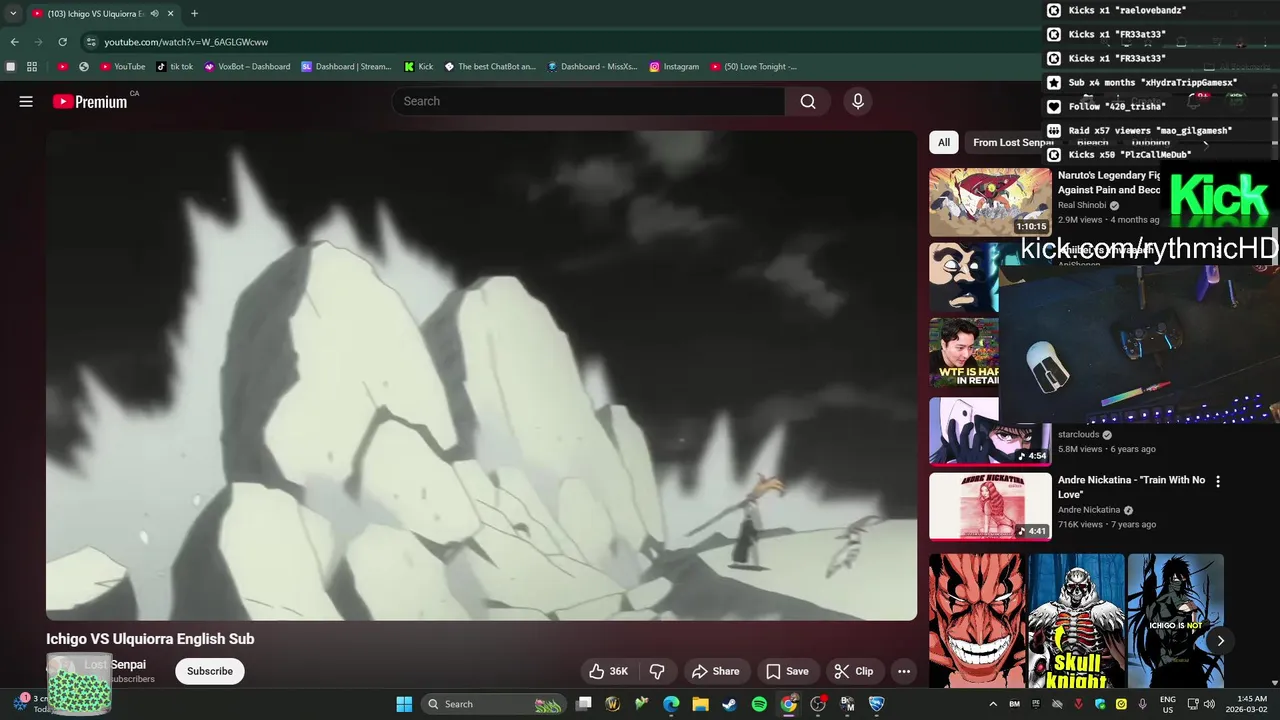Viewport: 1280px width, 720px height.
Task: Click the Real Shinobi channel name
Action: click(x=1082, y=205)
